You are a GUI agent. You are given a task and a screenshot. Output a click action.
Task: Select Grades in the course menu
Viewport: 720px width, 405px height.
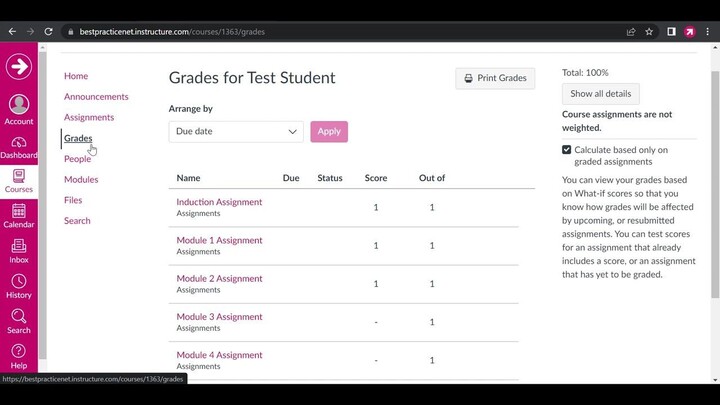[78, 138]
